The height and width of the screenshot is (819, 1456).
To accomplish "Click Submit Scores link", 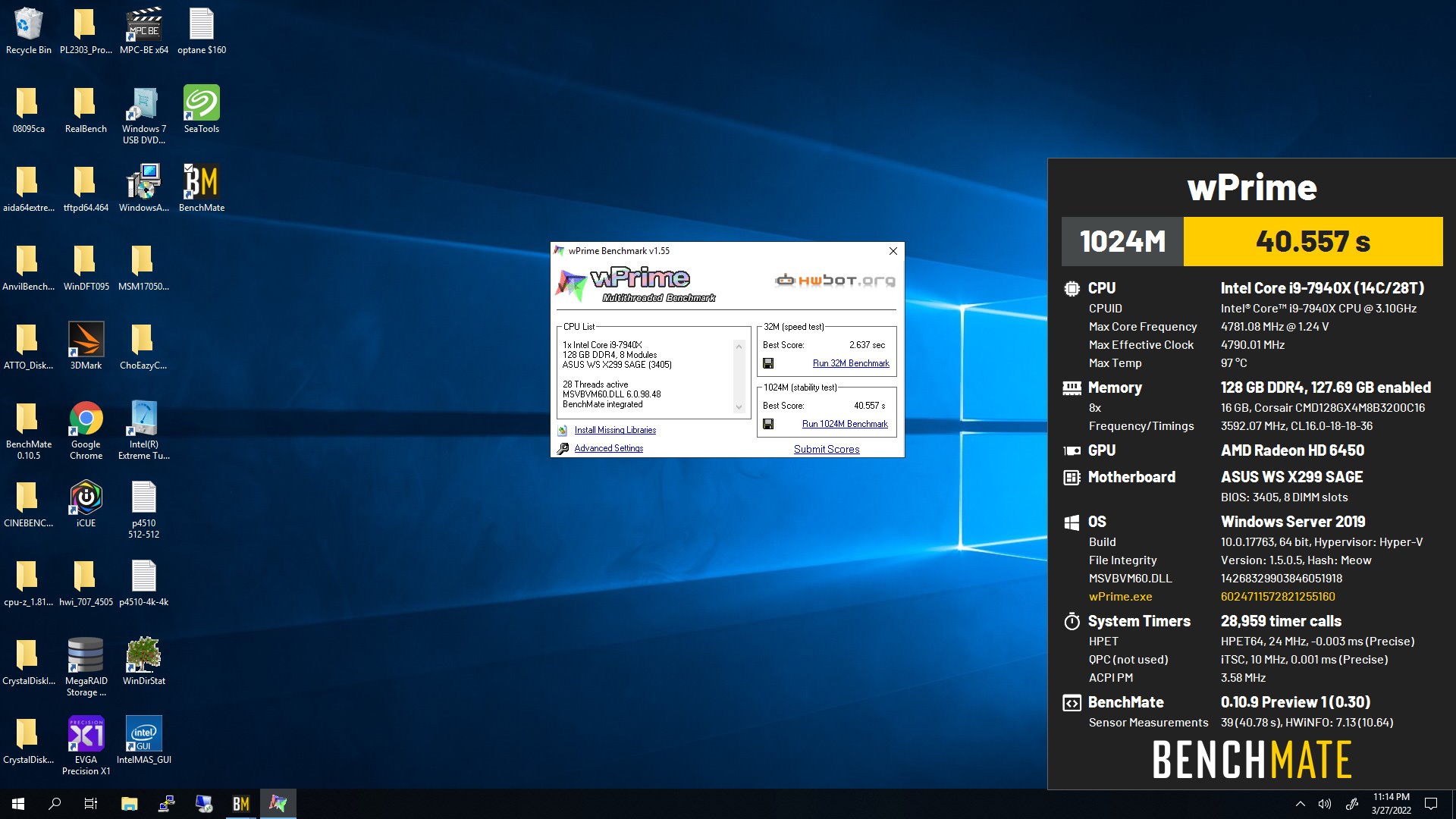I will (x=827, y=449).
